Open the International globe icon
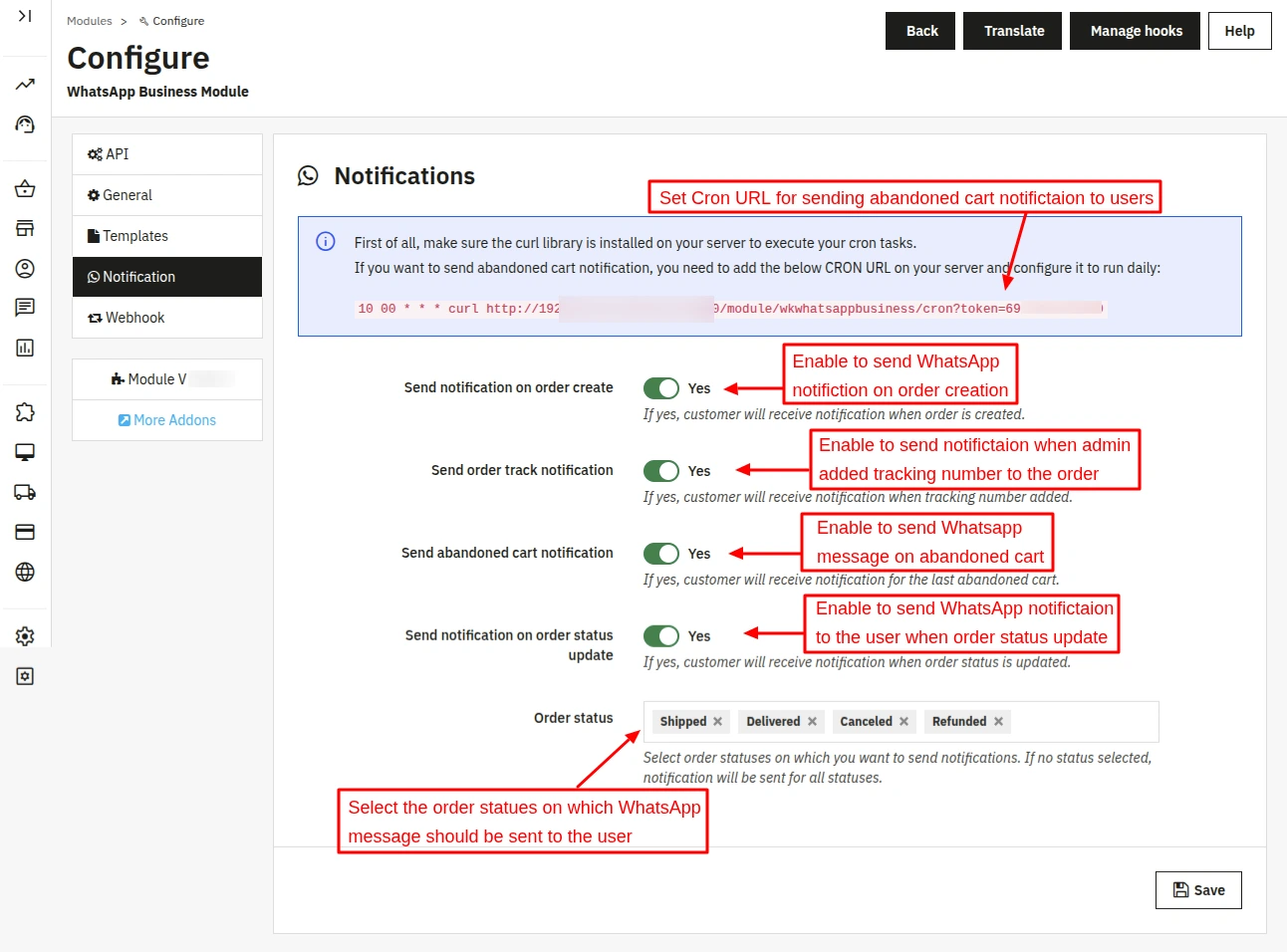1287x952 pixels. click(25, 571)
